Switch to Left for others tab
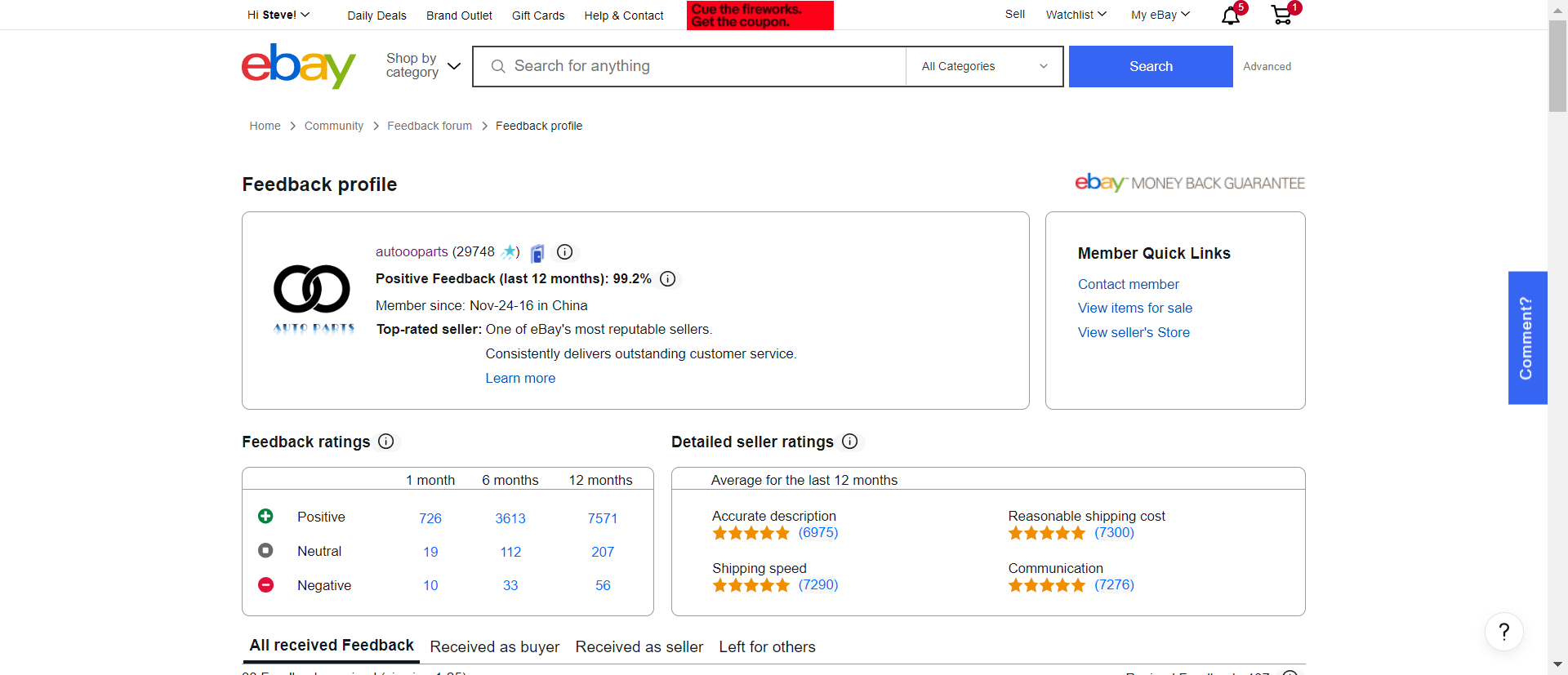Image resolution: width=1568 pixels, height=675 pixels. click(767, 646)
